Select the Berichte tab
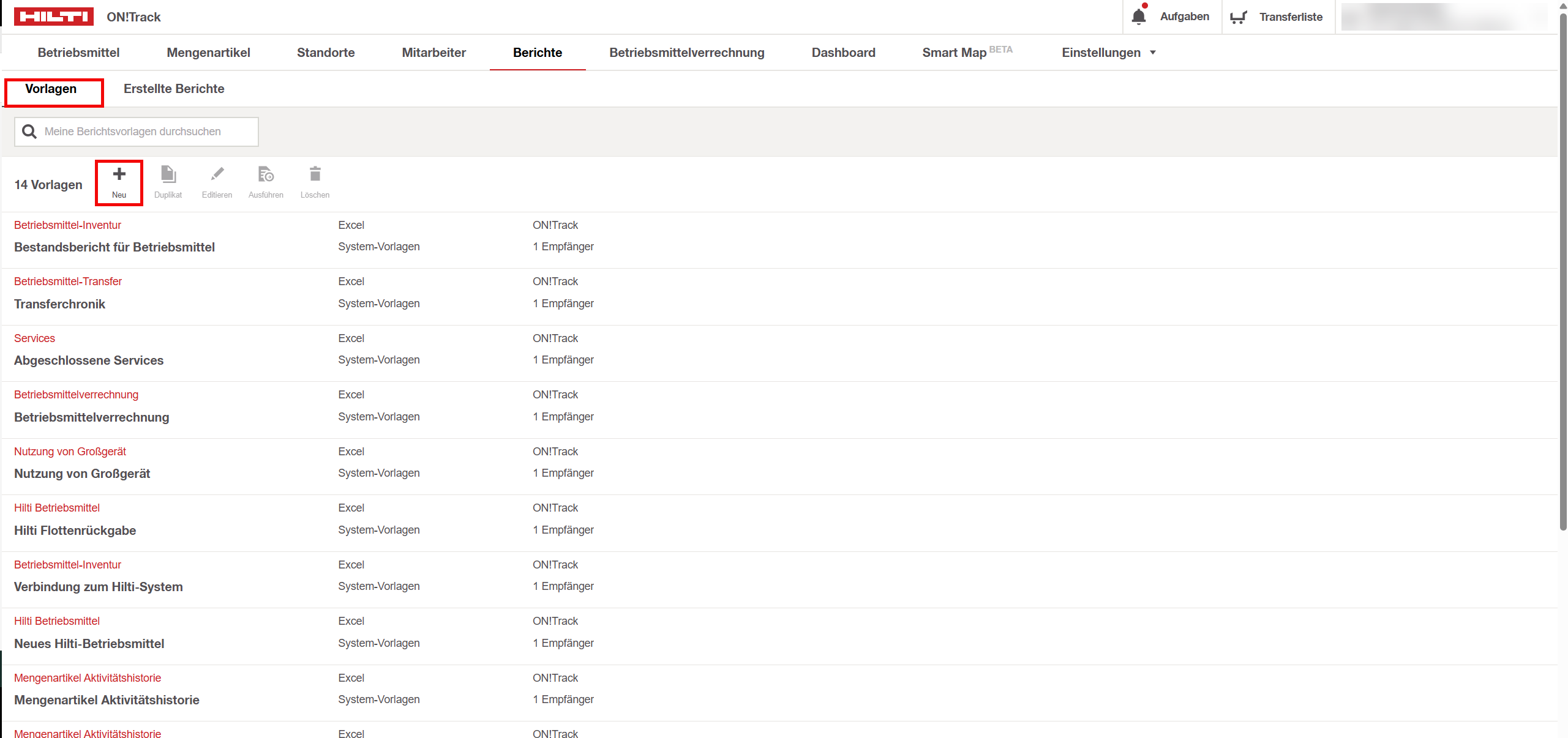This screenshot has height=738, width=1568. point(538,53)
